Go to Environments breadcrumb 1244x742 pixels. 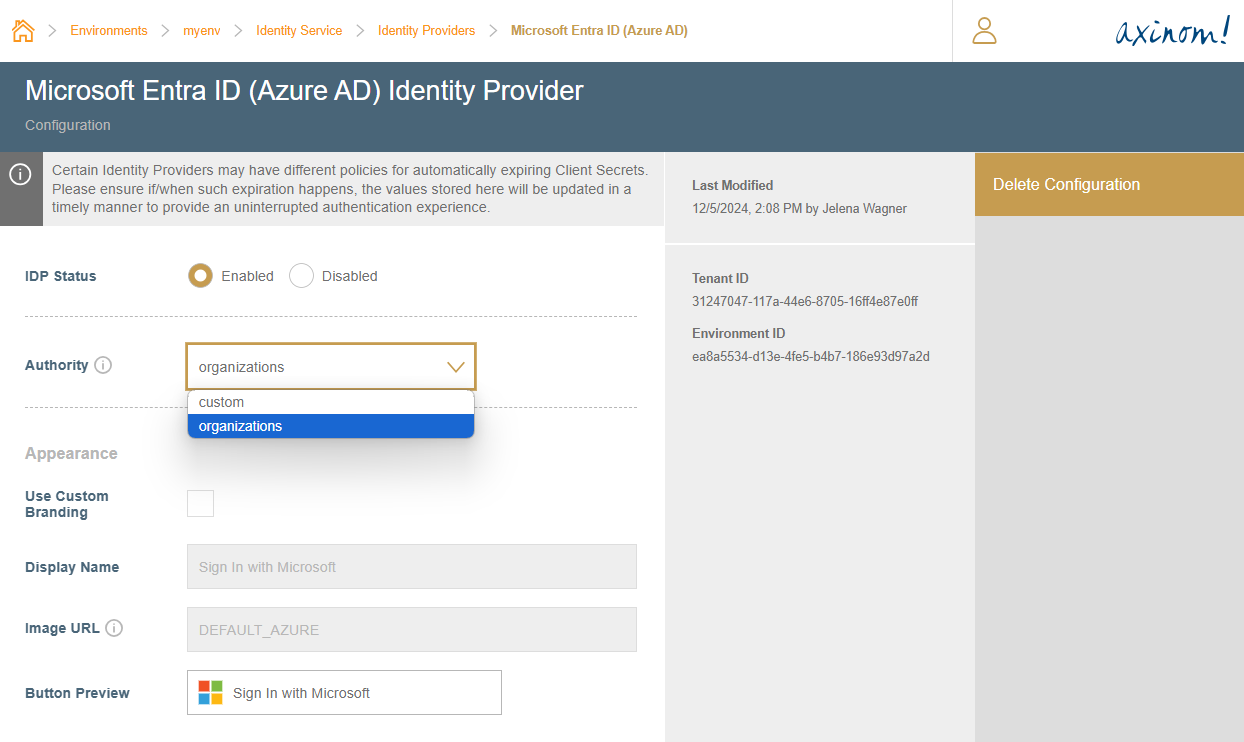(108, 31)
